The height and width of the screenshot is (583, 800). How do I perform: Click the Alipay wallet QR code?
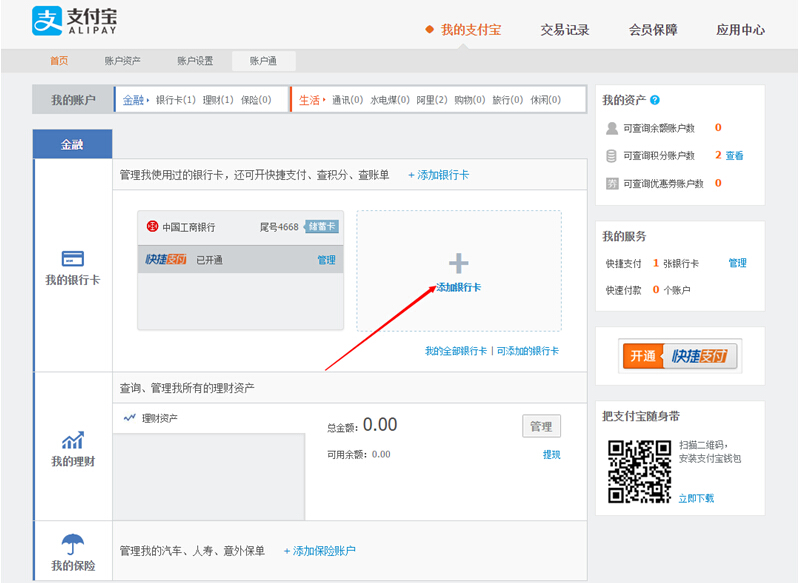[639, 471]
